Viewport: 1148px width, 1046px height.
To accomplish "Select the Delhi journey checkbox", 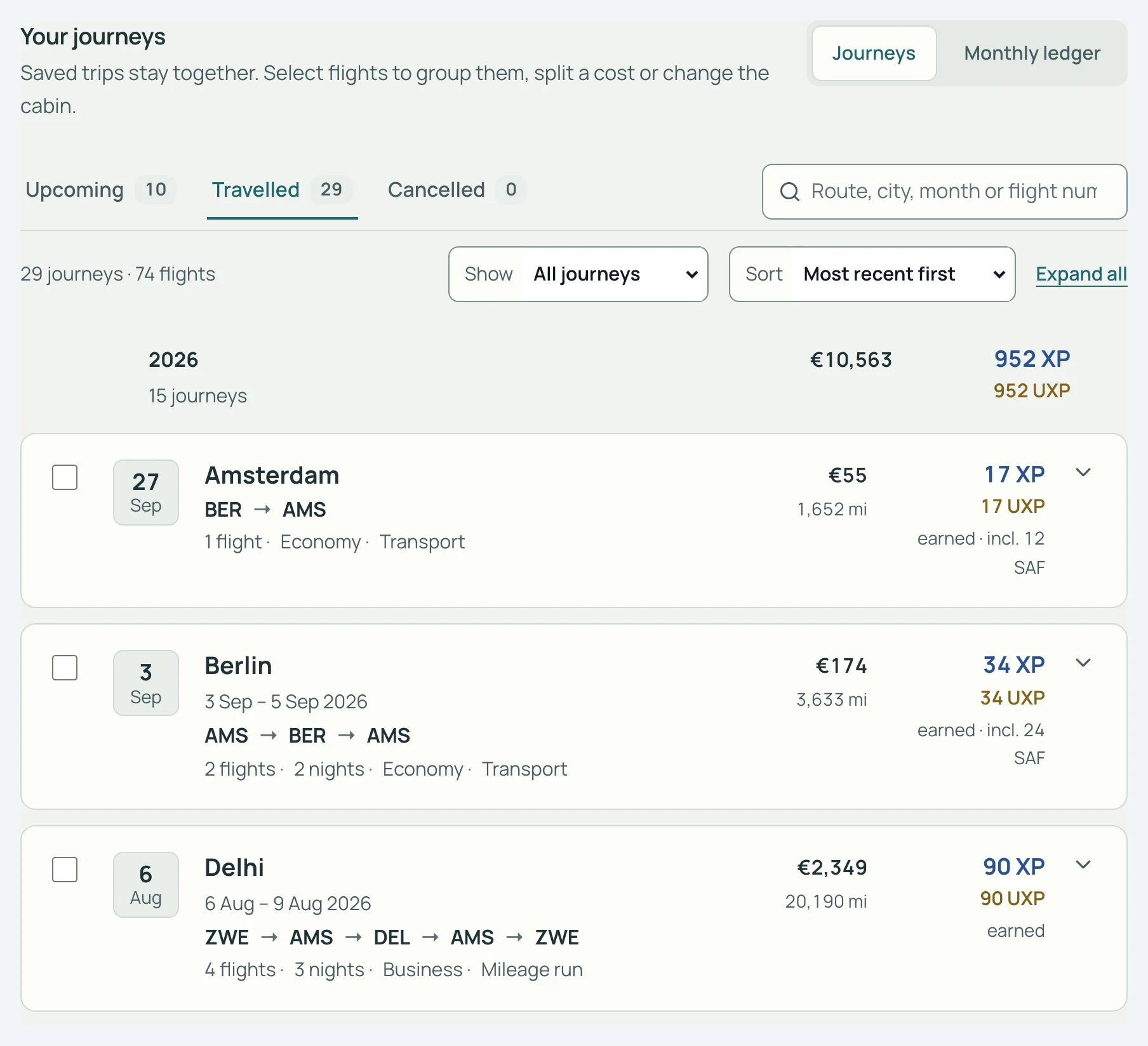I will click(65, 870).
